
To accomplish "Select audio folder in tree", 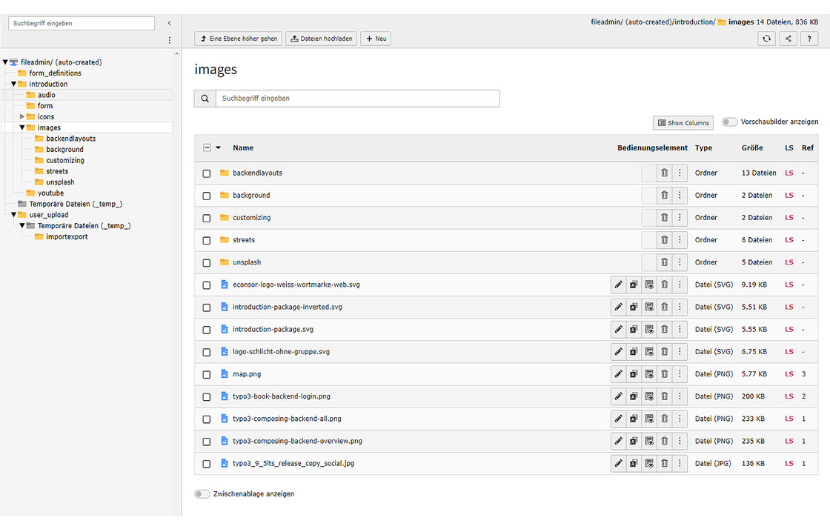I will 46,95.
